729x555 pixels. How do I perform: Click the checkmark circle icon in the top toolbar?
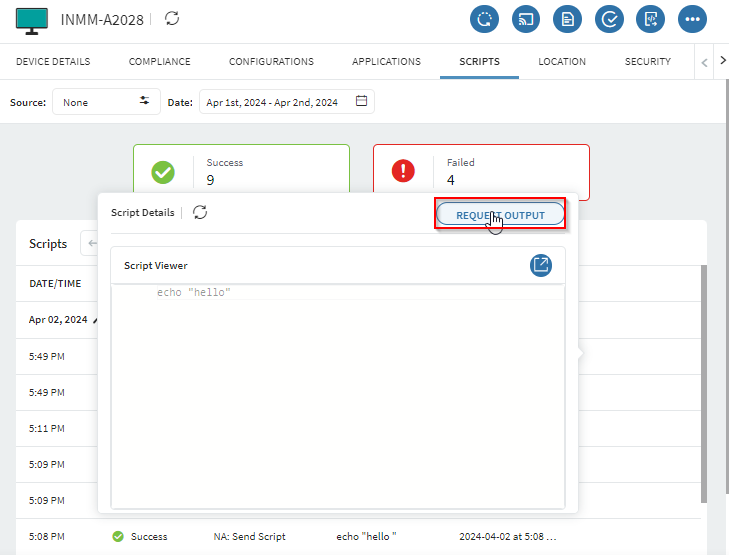[x=609, y=19]
